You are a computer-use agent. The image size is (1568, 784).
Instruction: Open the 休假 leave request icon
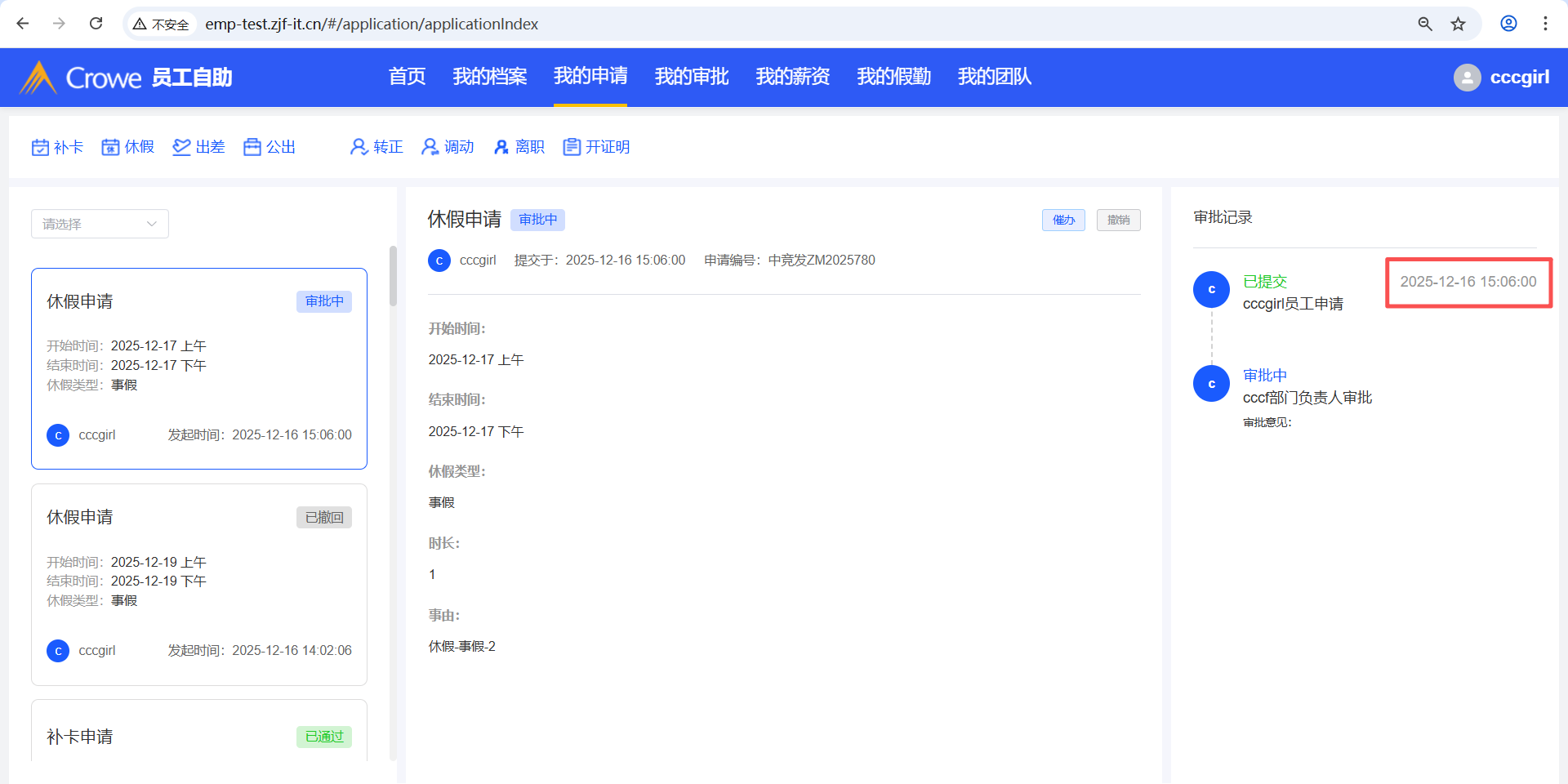110,147
